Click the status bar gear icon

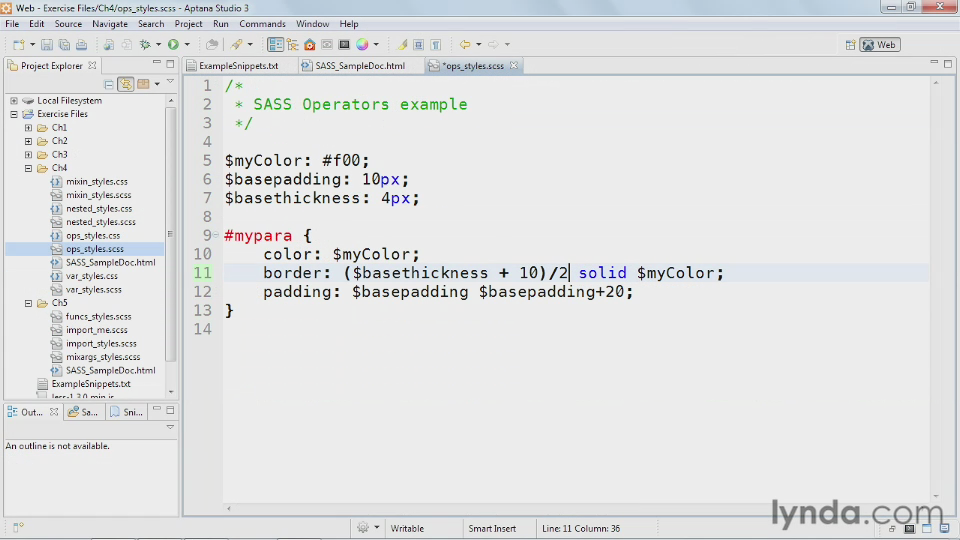click(363, 528)
